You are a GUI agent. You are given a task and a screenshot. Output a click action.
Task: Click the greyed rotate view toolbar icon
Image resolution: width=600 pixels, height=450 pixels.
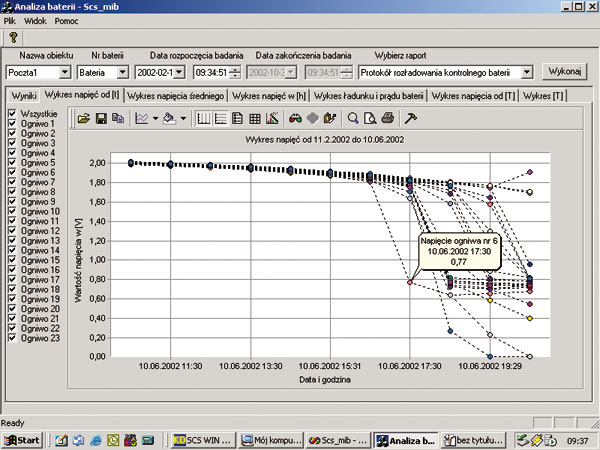(x=313, y=119)
